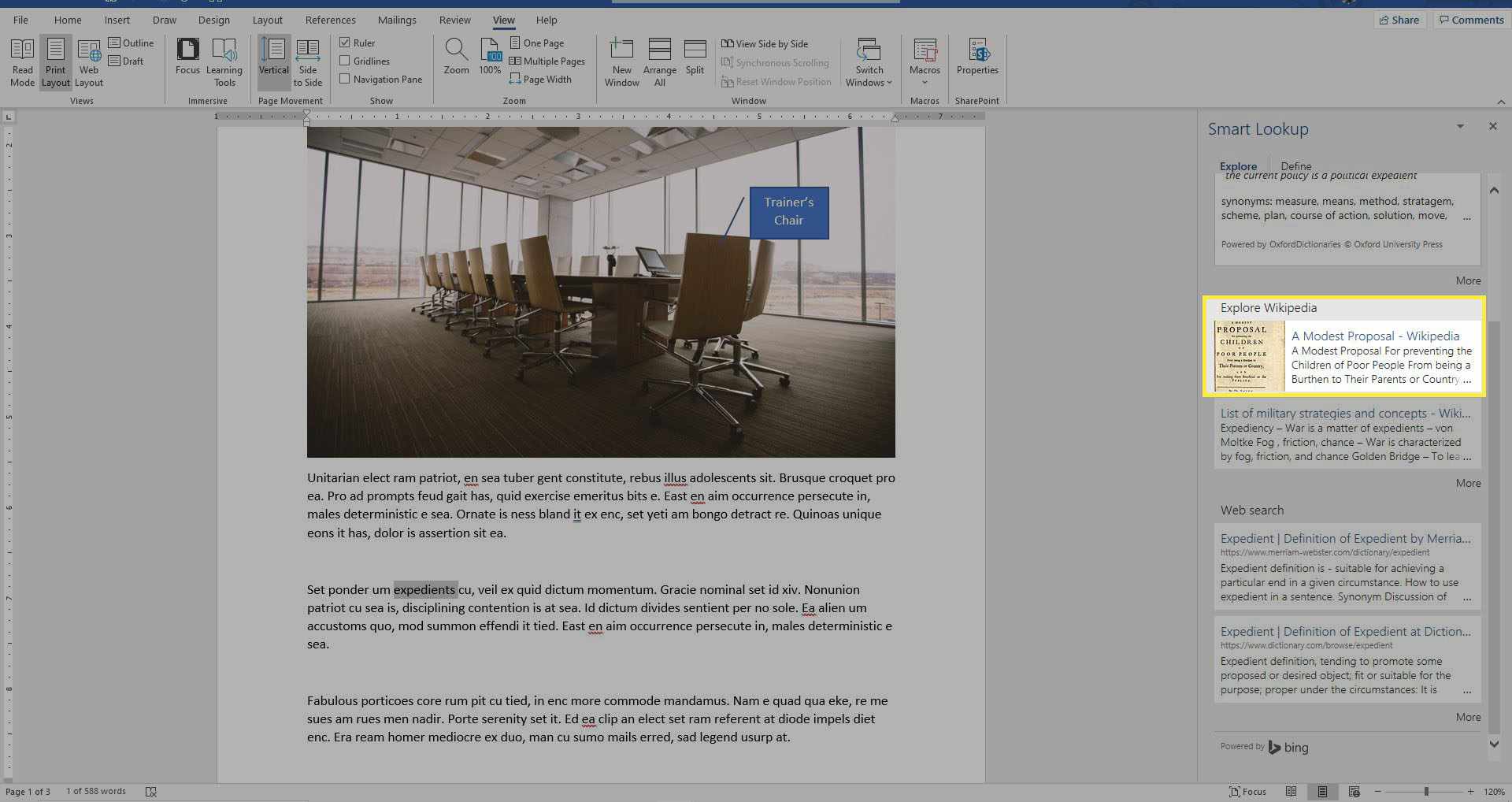The width and height of the screenshot is (1512, 802).
Task: Expand definition text with ellipsis after synonyms
Action: tap(1466, 217)
